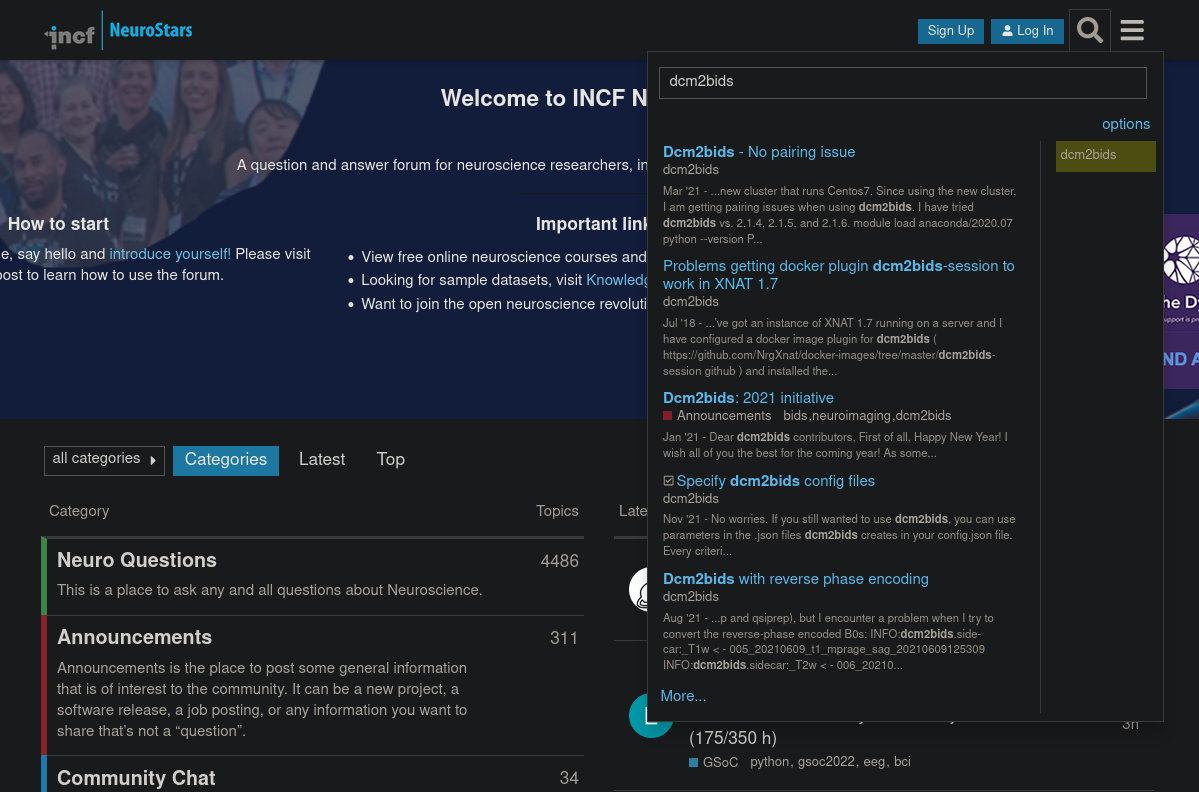Click the Category column header
Screen dimensions: 1199x792
(79, 511)
